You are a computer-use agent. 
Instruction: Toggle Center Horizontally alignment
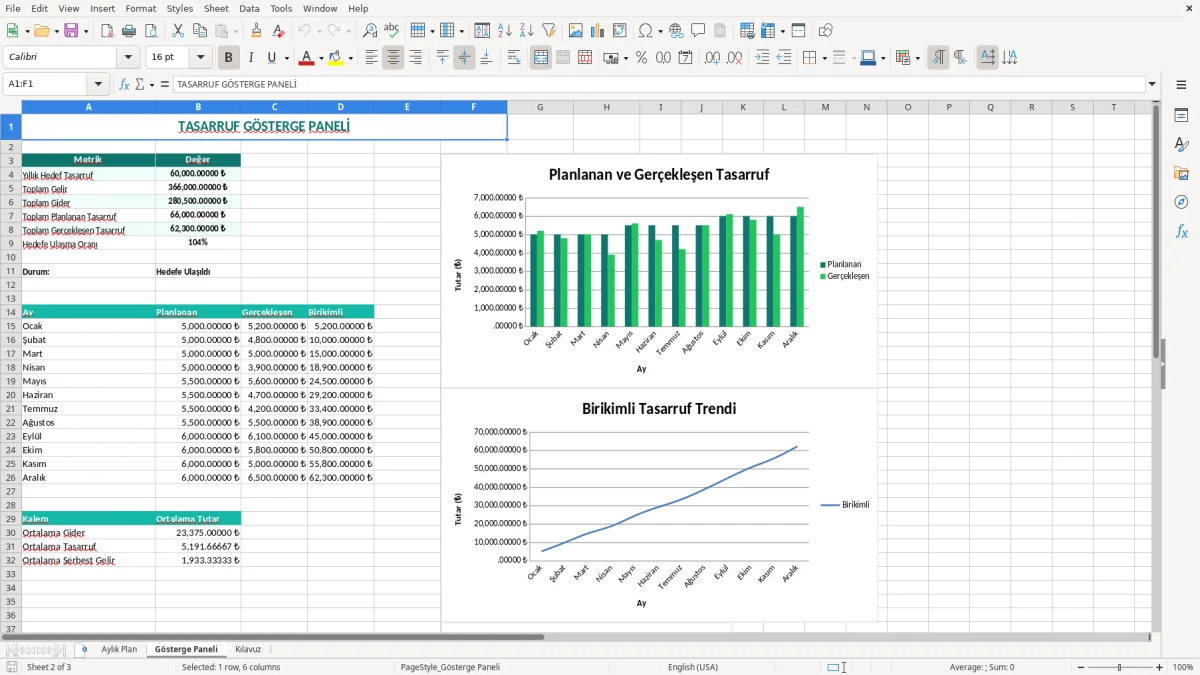[x=393, y=58]
